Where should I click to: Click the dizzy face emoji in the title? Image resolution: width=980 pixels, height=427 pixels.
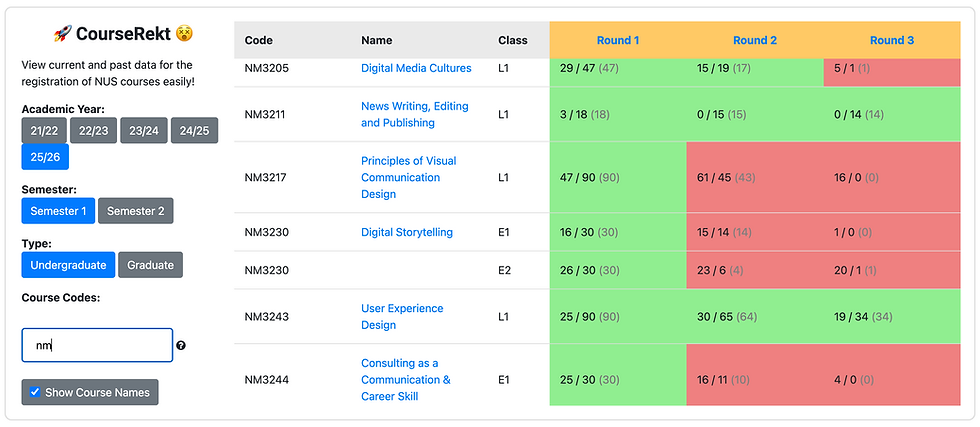pos(184,33)
